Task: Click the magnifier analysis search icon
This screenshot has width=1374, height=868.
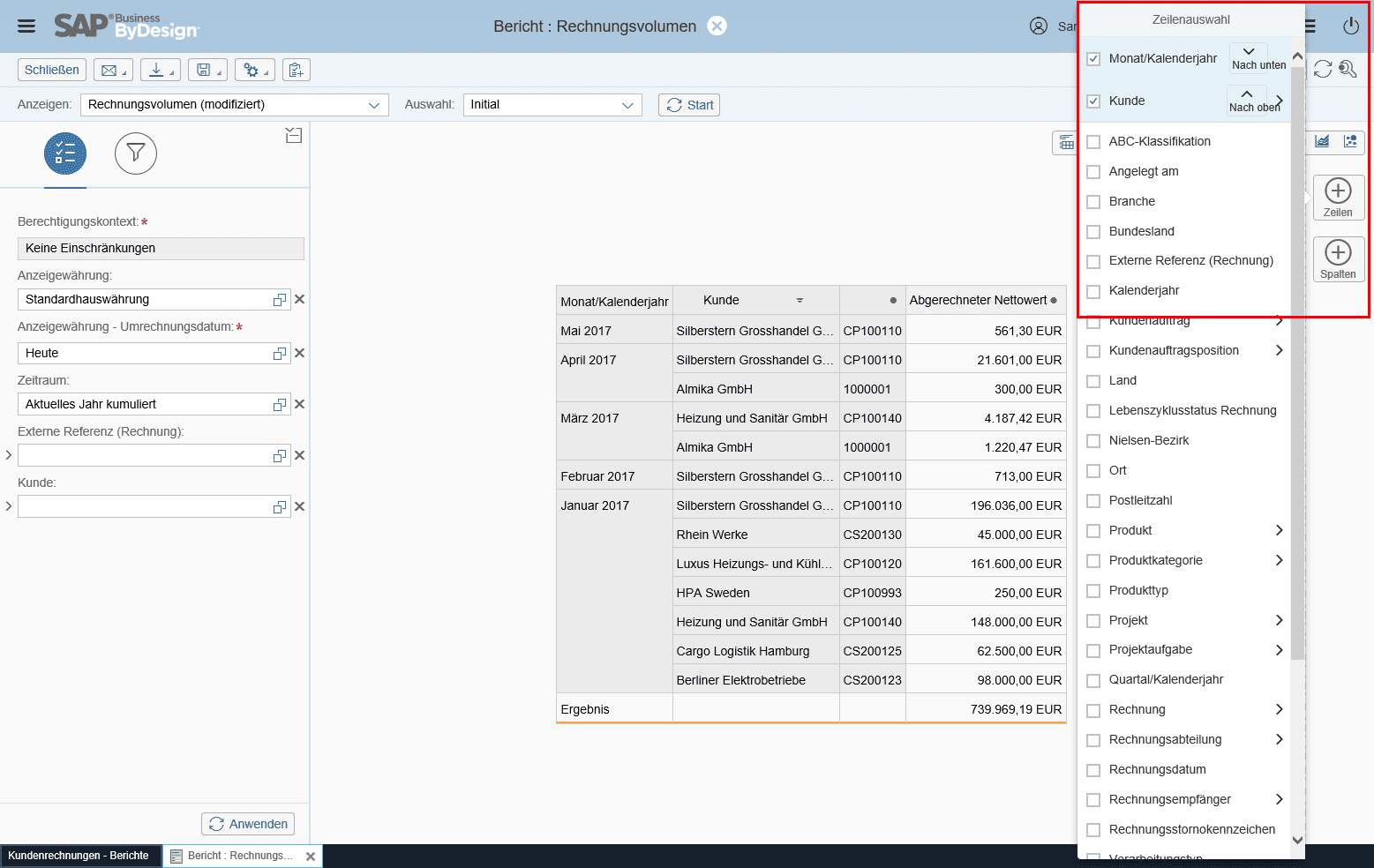Action: (x=1348, y=69)
